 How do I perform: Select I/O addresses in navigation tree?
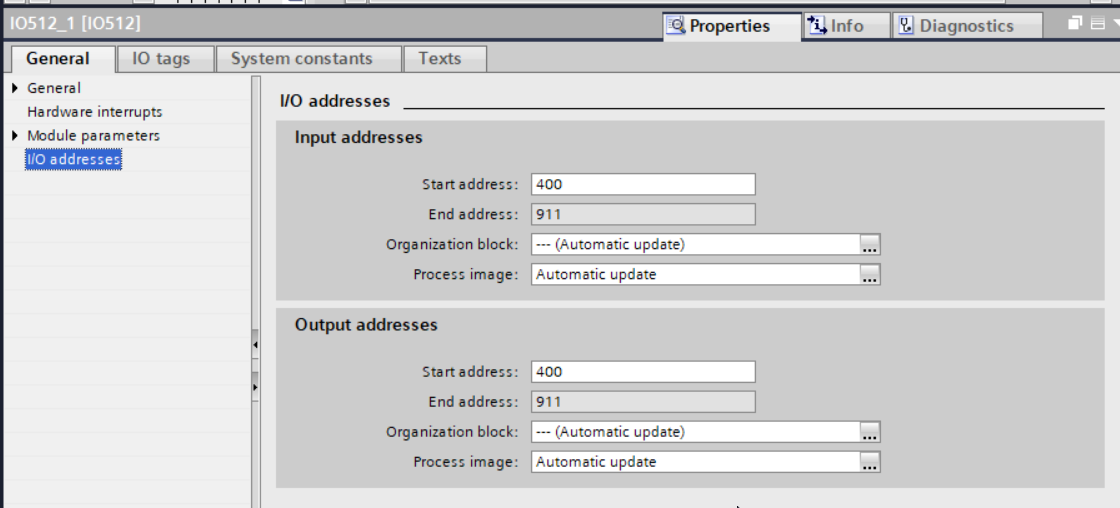[x=73, y=159]
